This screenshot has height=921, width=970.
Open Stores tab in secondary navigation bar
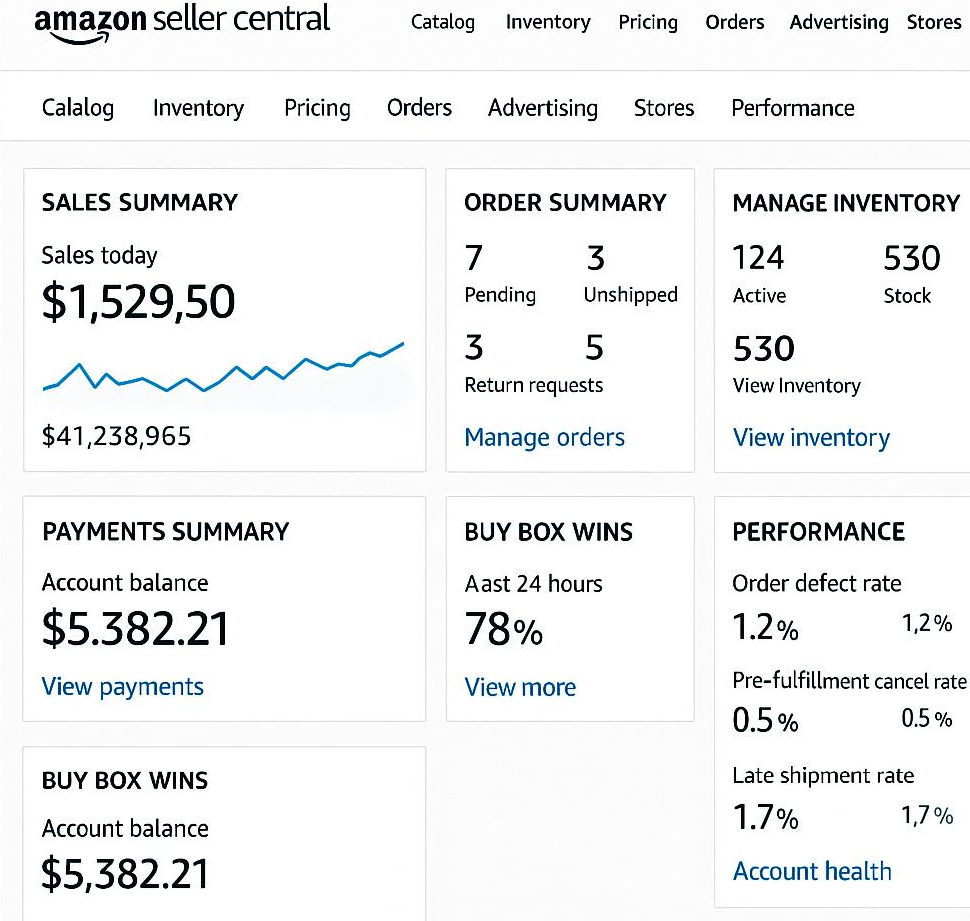[664, 108]
